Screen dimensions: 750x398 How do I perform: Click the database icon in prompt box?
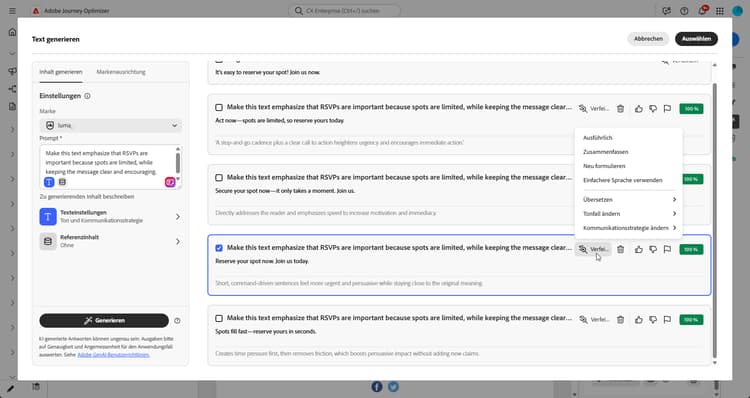pyautogui.click(x=62, y=182)
